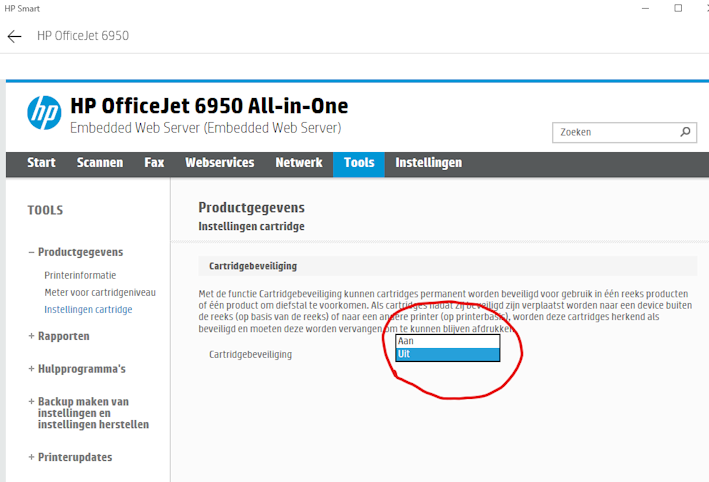Open Printerinformatie in sidebar

coord(80,275)
